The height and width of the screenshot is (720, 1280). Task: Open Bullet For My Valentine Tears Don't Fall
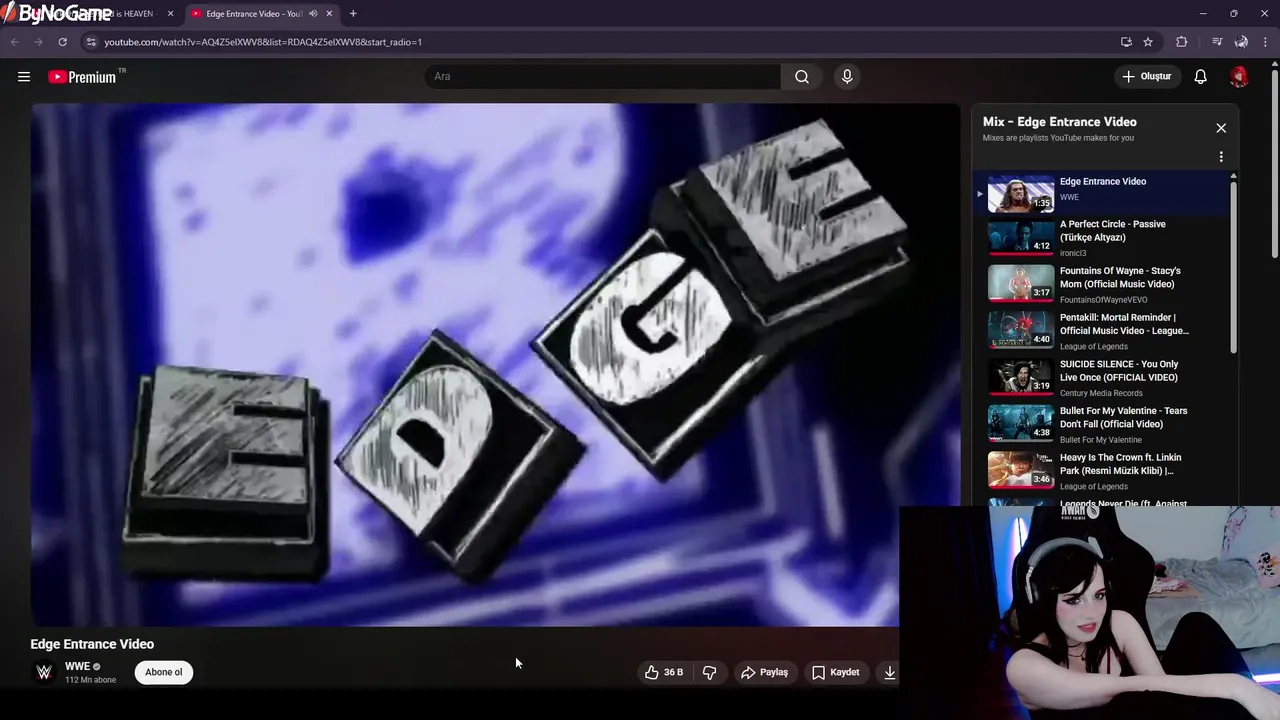coord(1103,424)
